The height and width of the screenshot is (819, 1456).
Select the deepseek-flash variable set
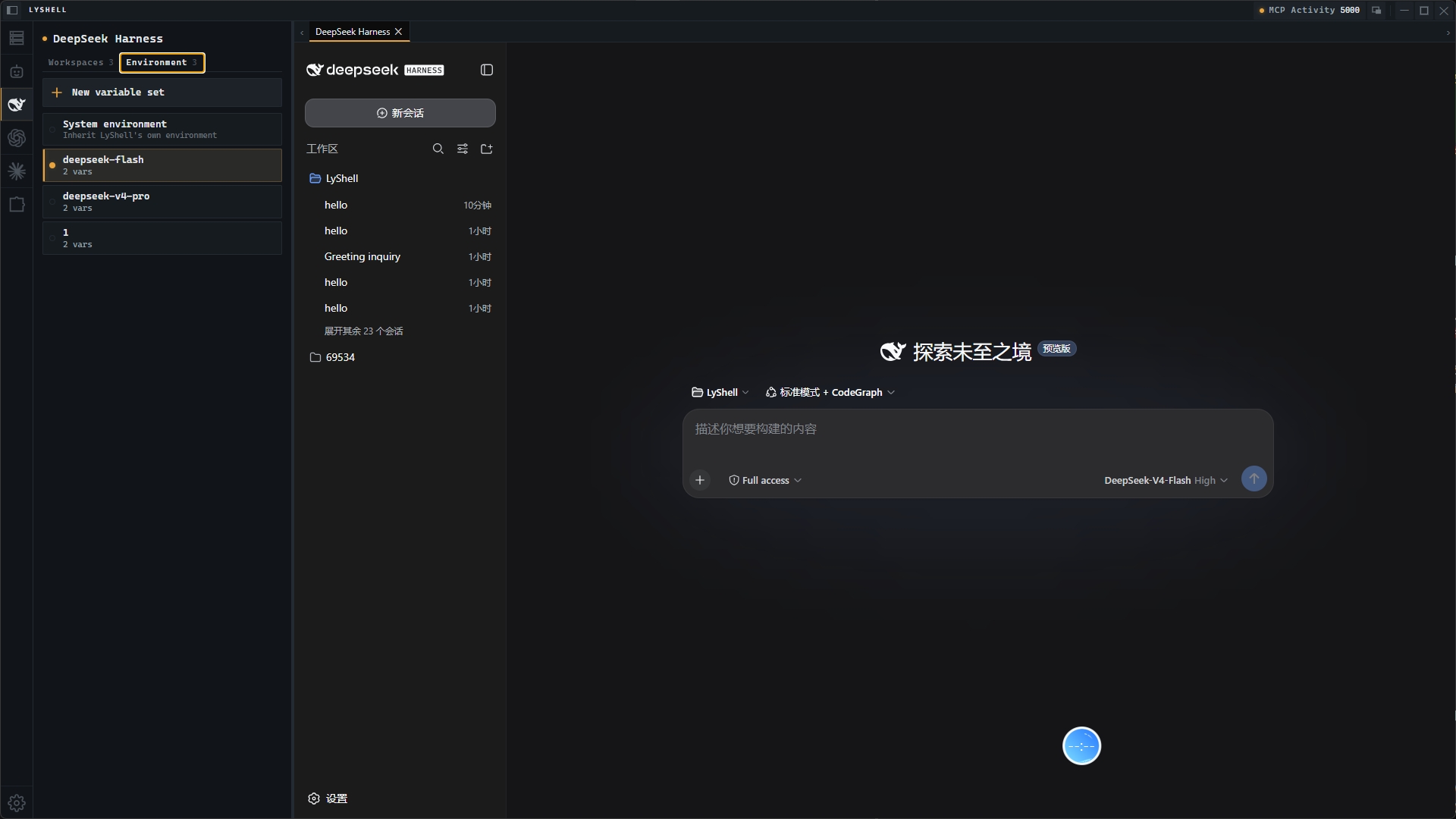coord(162,165)
